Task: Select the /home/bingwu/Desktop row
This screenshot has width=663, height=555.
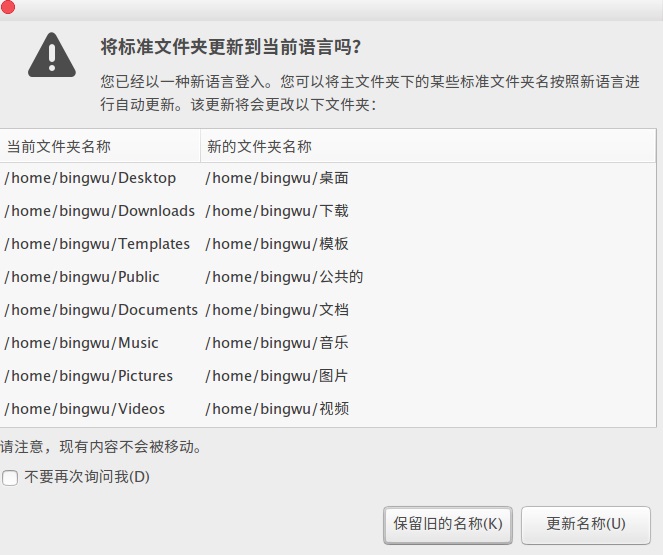Action: [x=90, y=178]
